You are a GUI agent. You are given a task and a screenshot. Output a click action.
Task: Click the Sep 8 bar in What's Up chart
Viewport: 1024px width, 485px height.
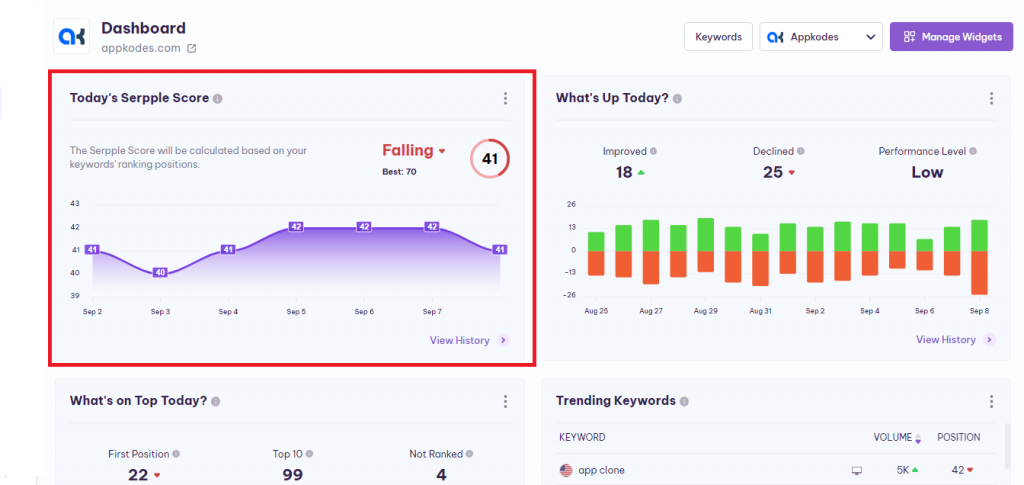point(979,256)
